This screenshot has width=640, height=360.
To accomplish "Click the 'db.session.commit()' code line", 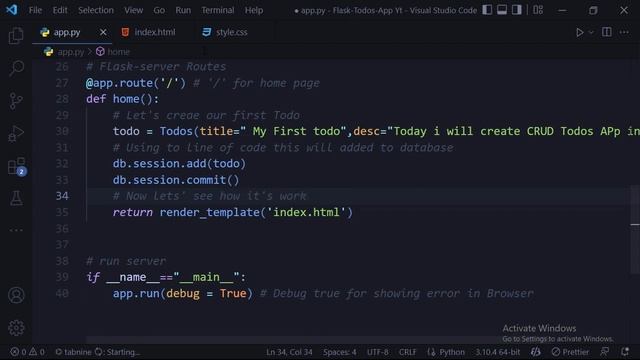I will (176, 180).
